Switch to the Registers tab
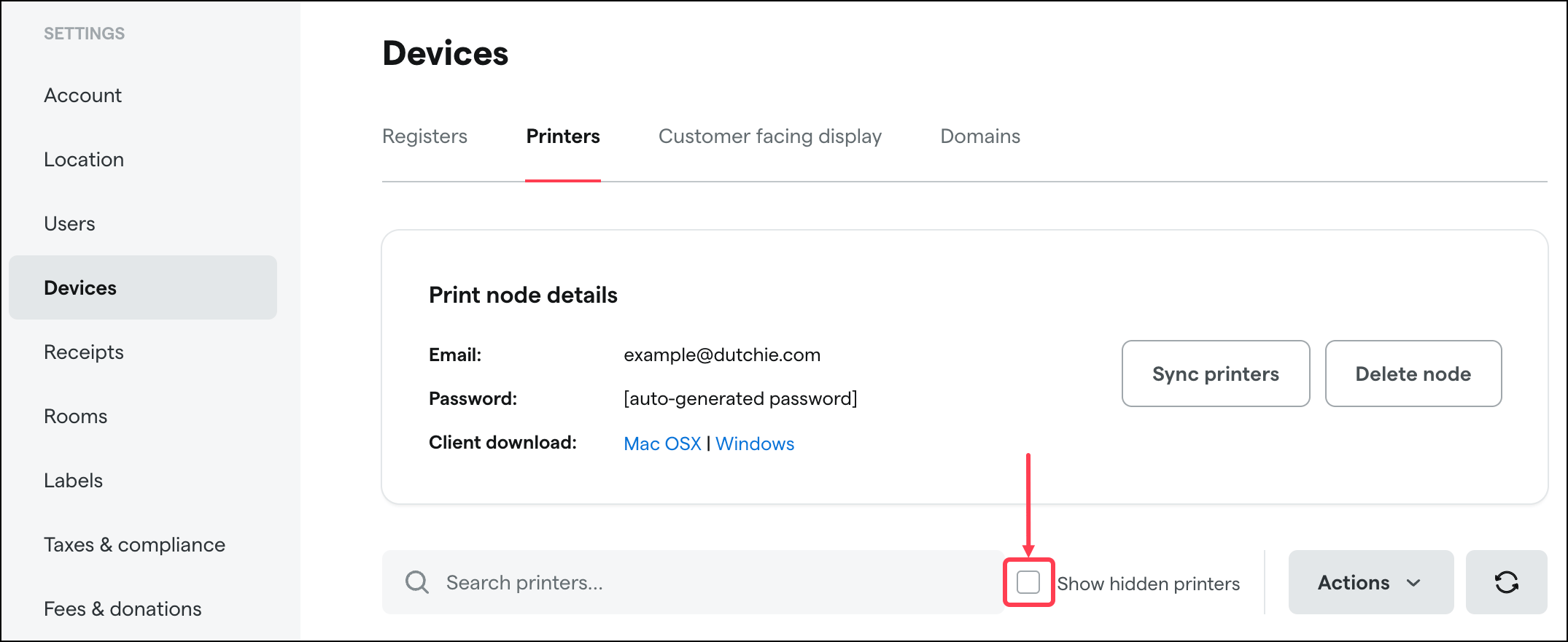 coord(424,136)
